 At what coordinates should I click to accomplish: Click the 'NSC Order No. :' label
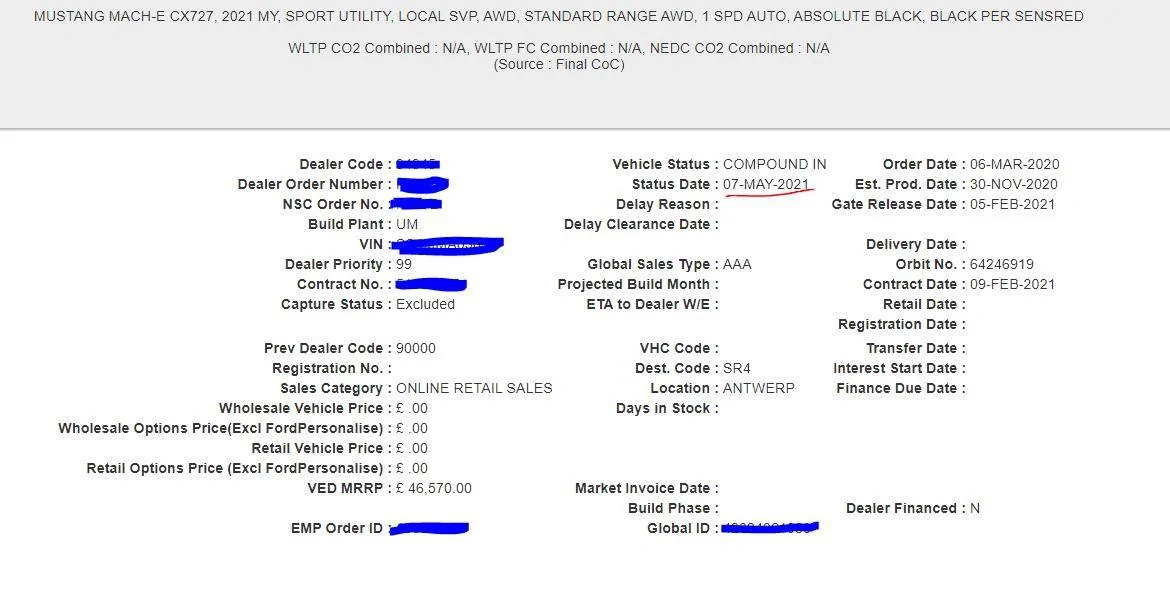tap(337, 204)
